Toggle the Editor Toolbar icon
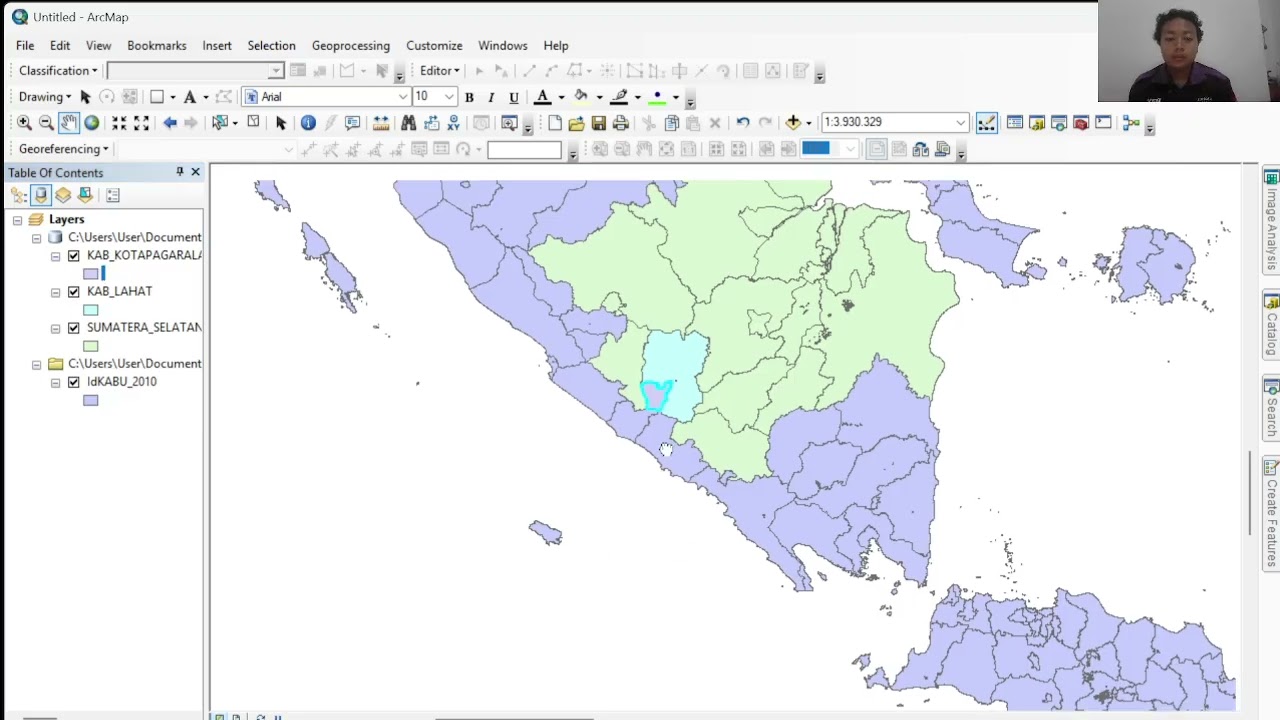1280x720 pixels. coord(987,122)
